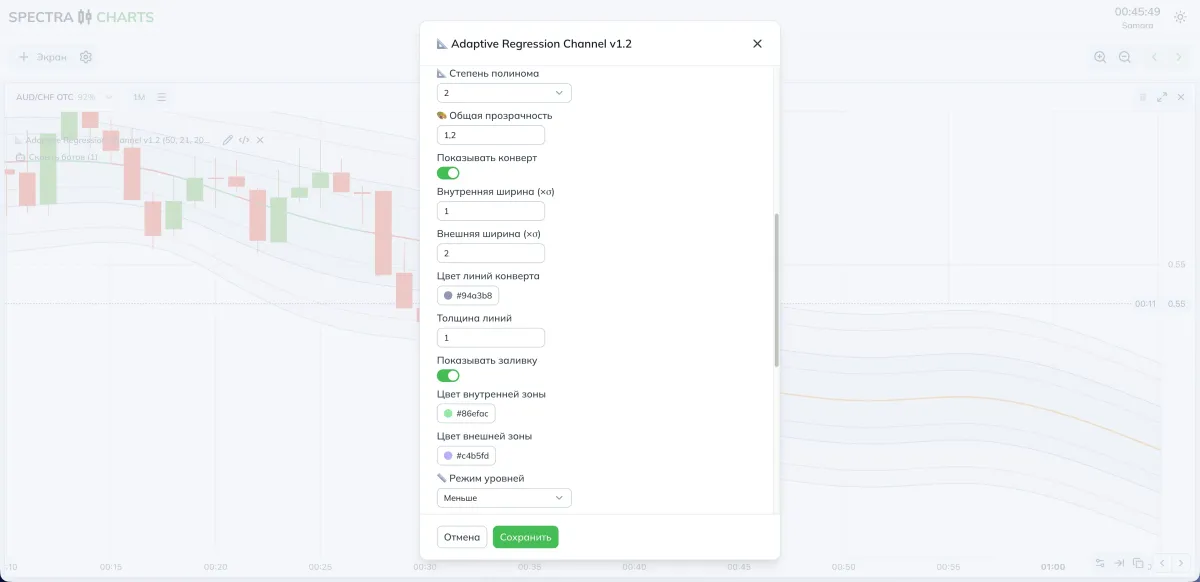Click the zoom in magnifier icon
The height and width of the screenshot is (582, 1200).
[x=1100, y=58]
